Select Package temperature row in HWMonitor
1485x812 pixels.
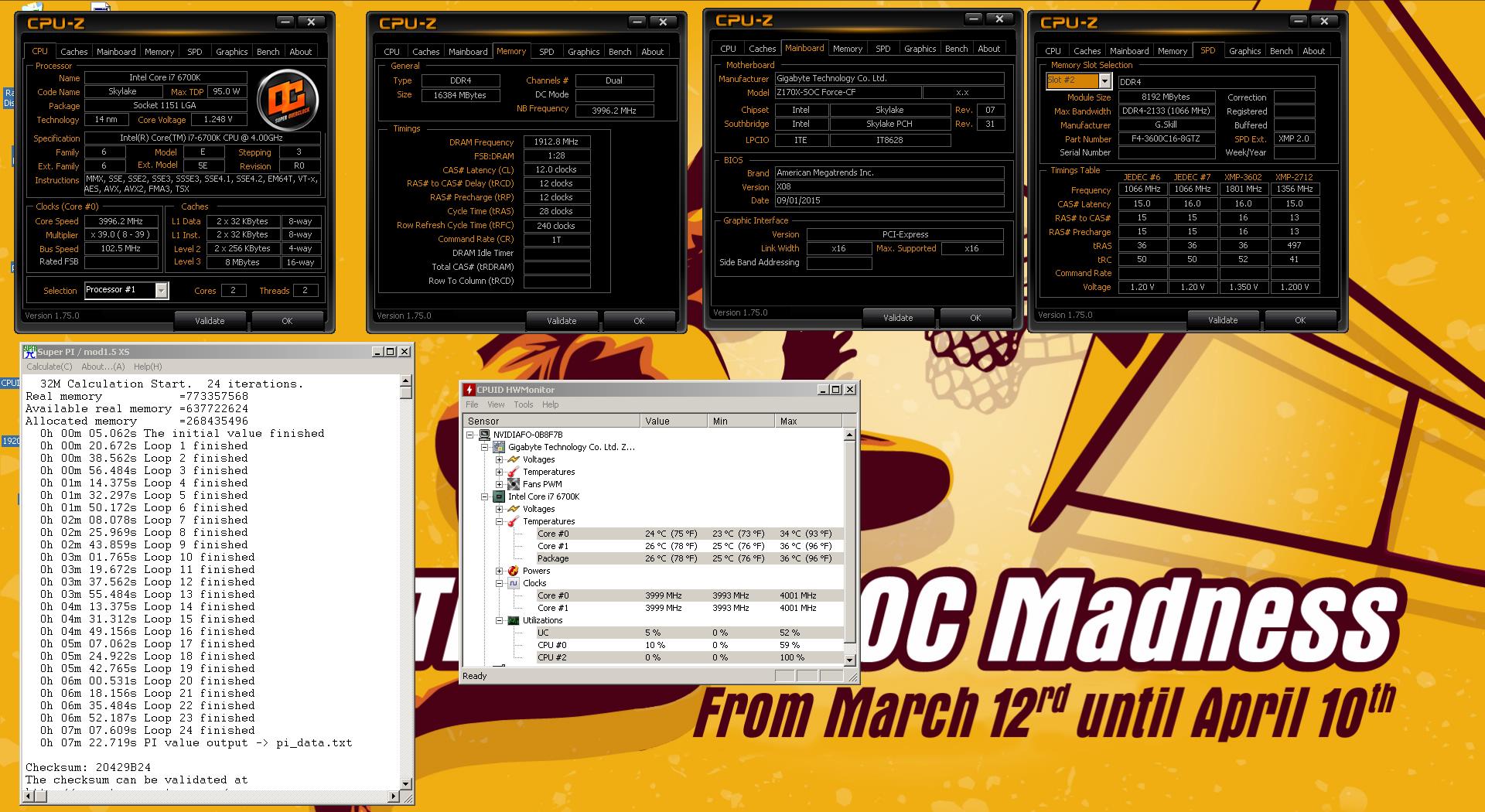click(x=688, y=558)
